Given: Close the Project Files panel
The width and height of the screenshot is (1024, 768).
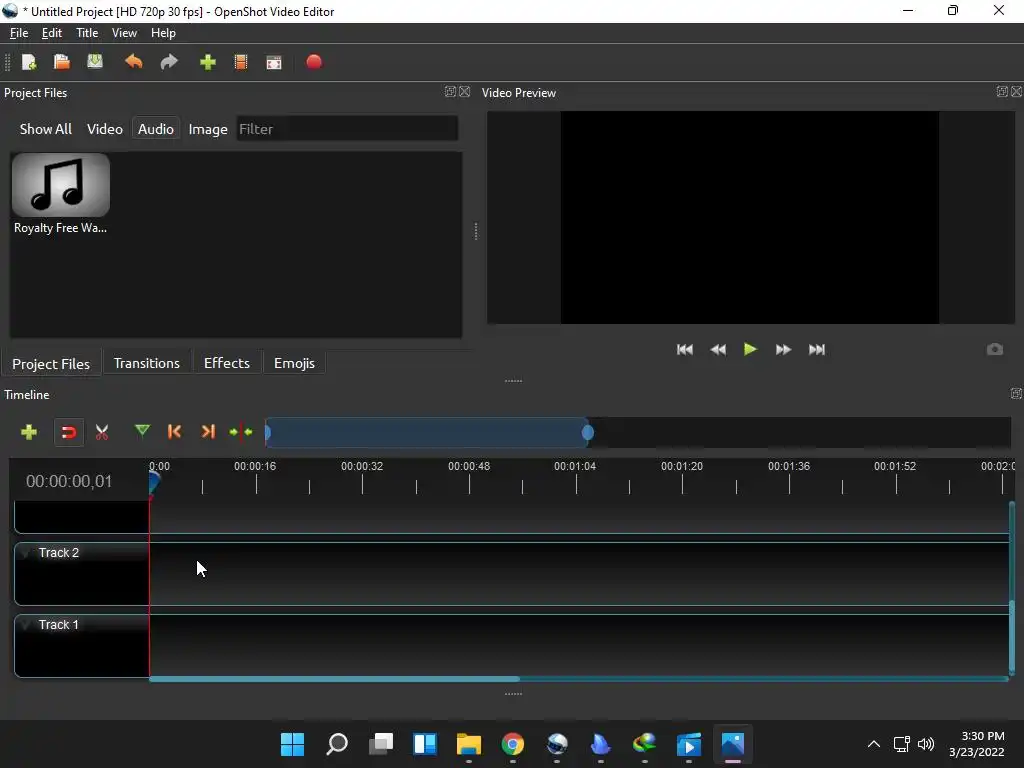Looking at the screenshot, I should 464,91.
